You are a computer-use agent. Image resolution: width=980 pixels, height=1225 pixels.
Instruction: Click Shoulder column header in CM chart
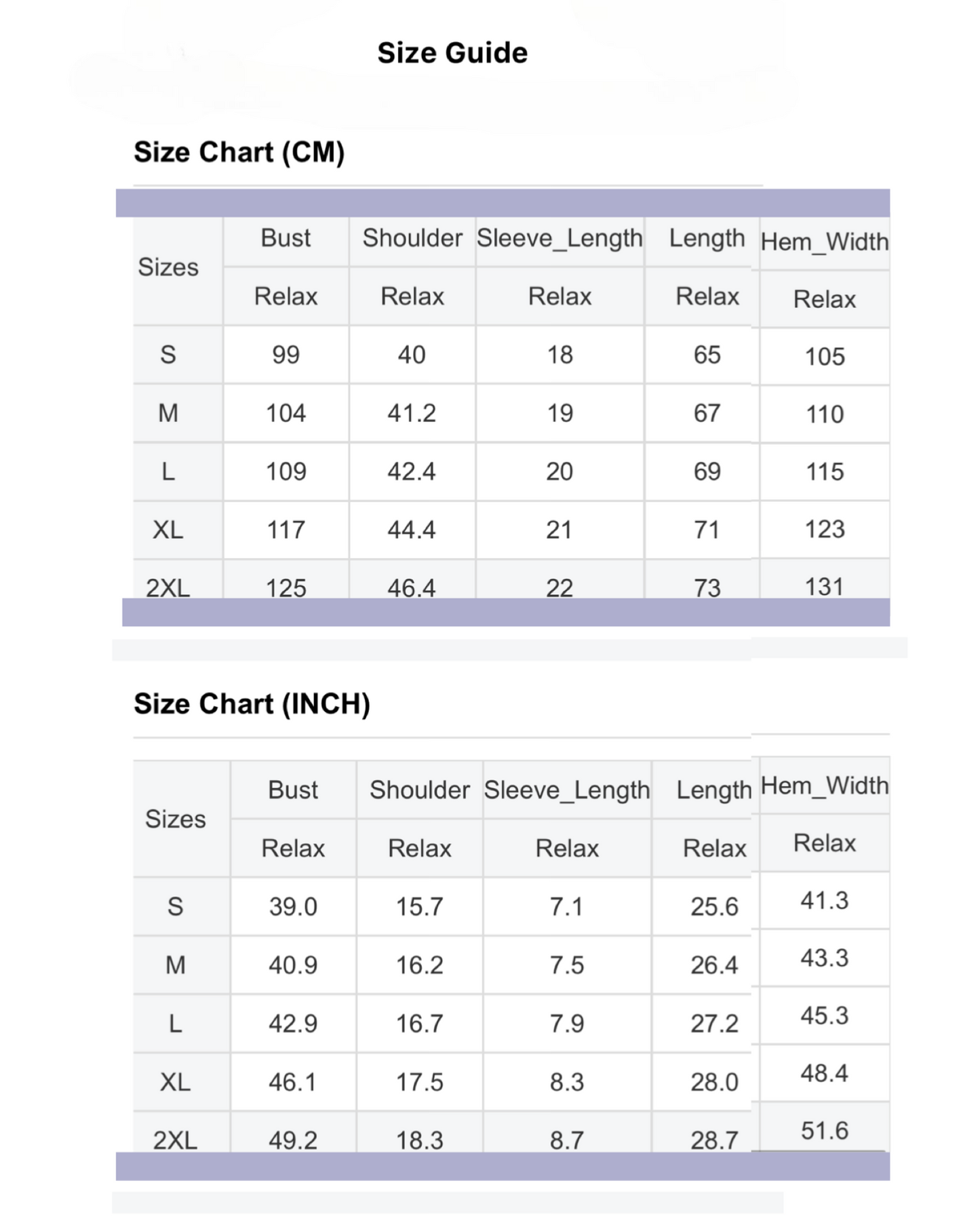tap(412, 238)
